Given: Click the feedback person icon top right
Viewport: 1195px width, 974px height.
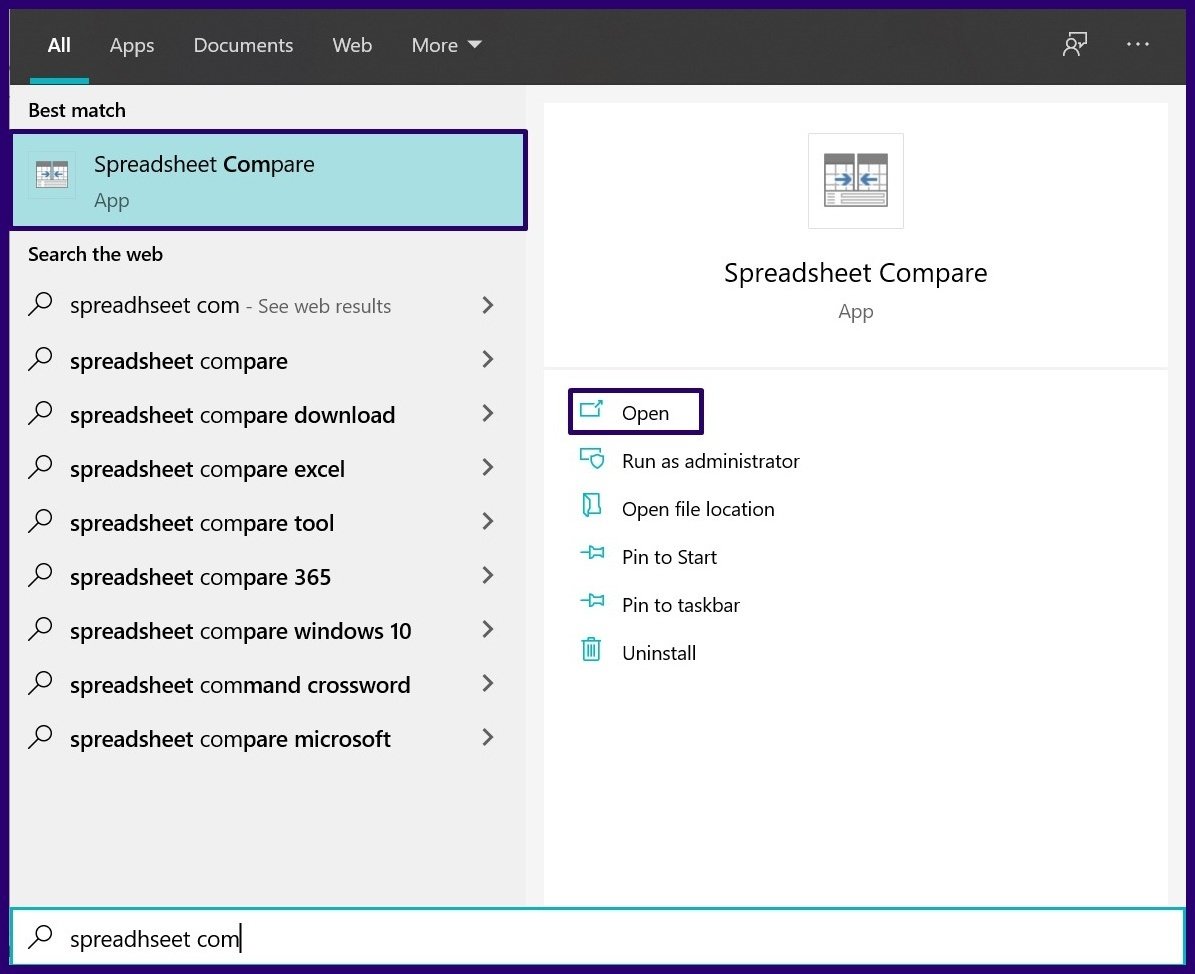Looking at the screenshot, I should point(1074,45).
